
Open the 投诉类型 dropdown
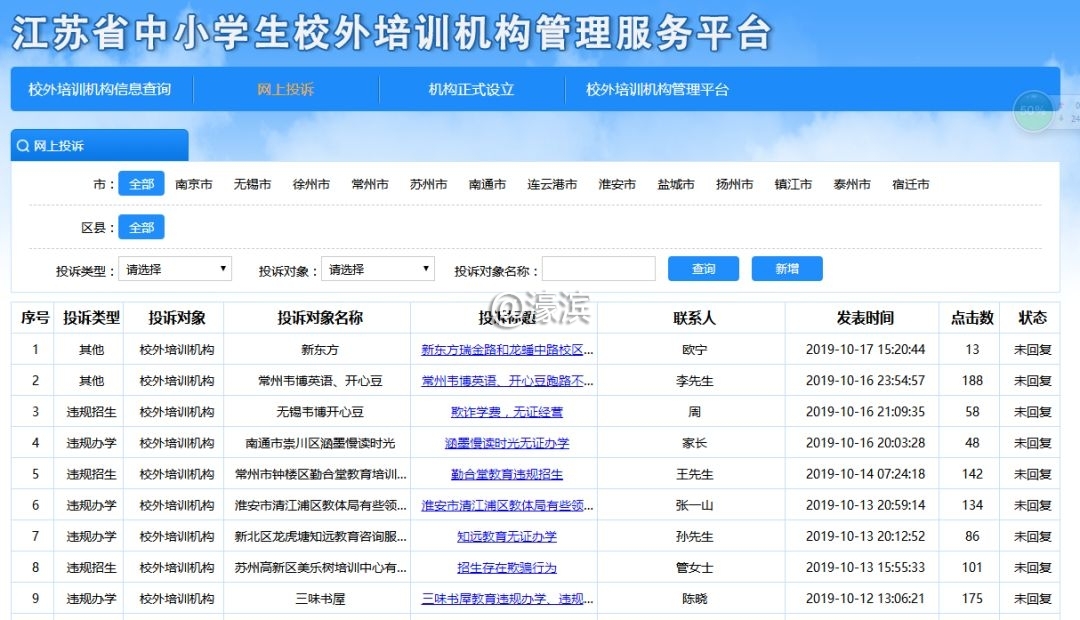coord(175,269)
